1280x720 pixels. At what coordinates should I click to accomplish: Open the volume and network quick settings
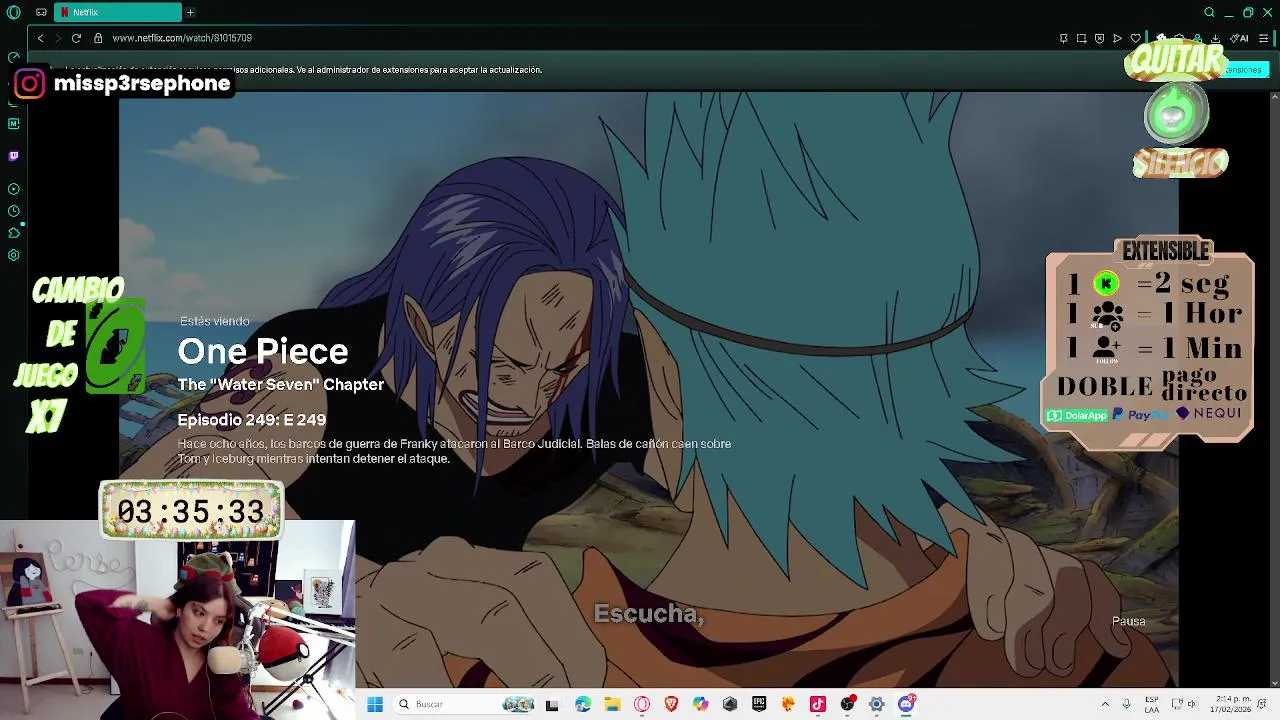[1187, 704]
